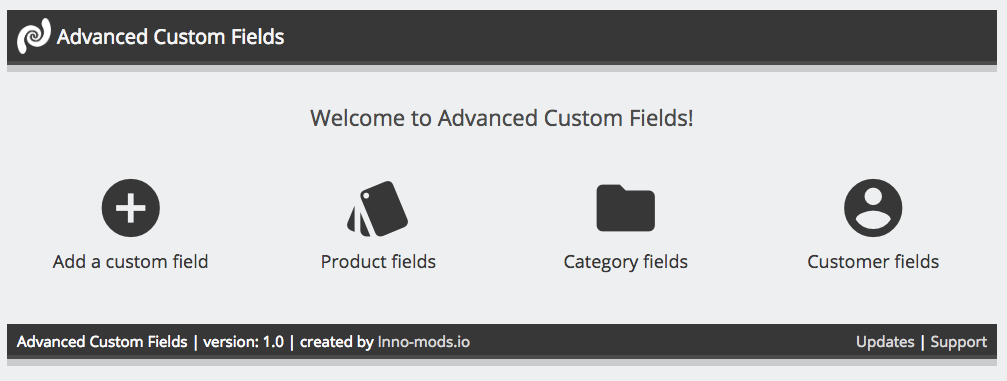This screenshot has height=381, width=1007.
Task: Go to the "Category fields" text link
Action: 626,262
